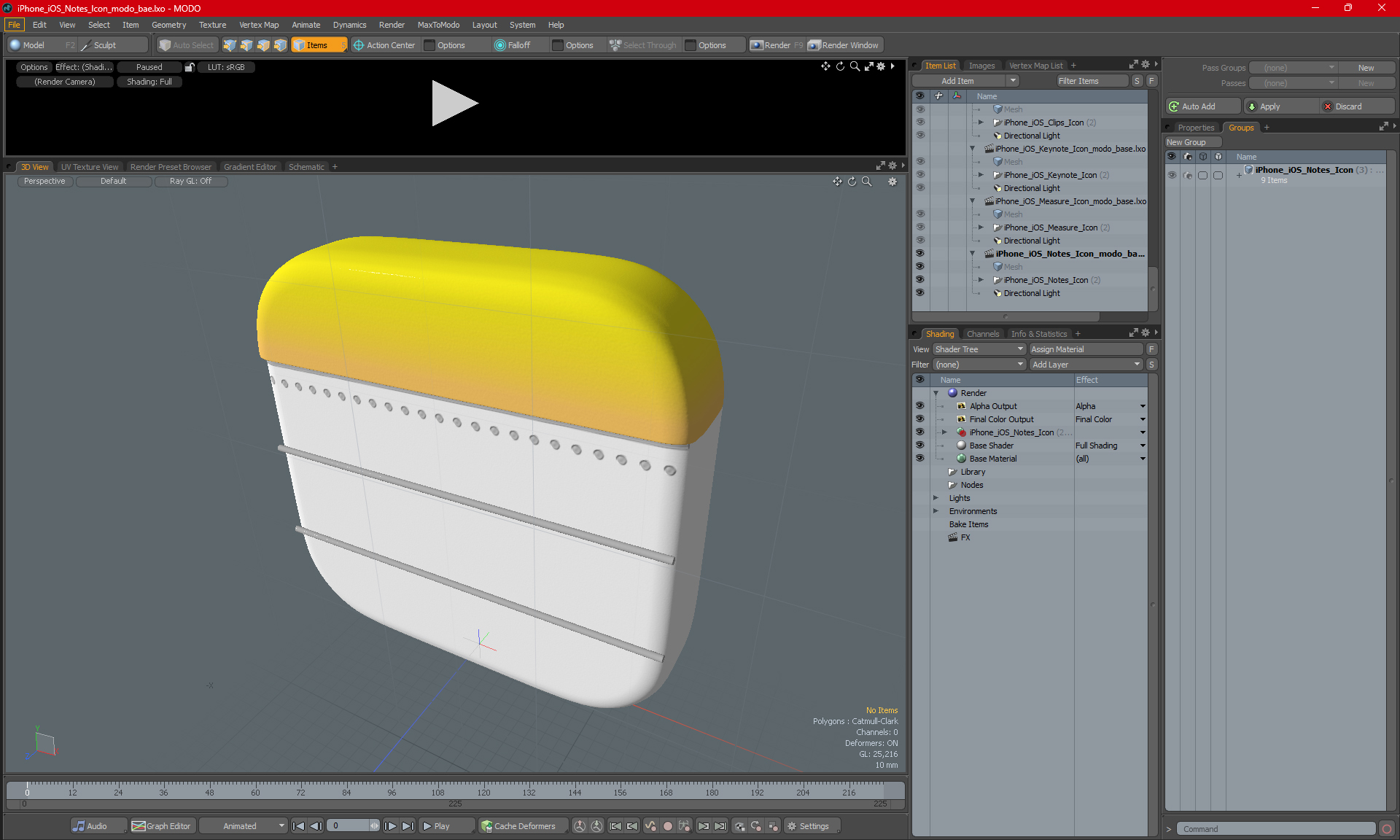1400x840 pixels.
Task: Expand Environments in Shader Tree
Action: coord(936,511)
